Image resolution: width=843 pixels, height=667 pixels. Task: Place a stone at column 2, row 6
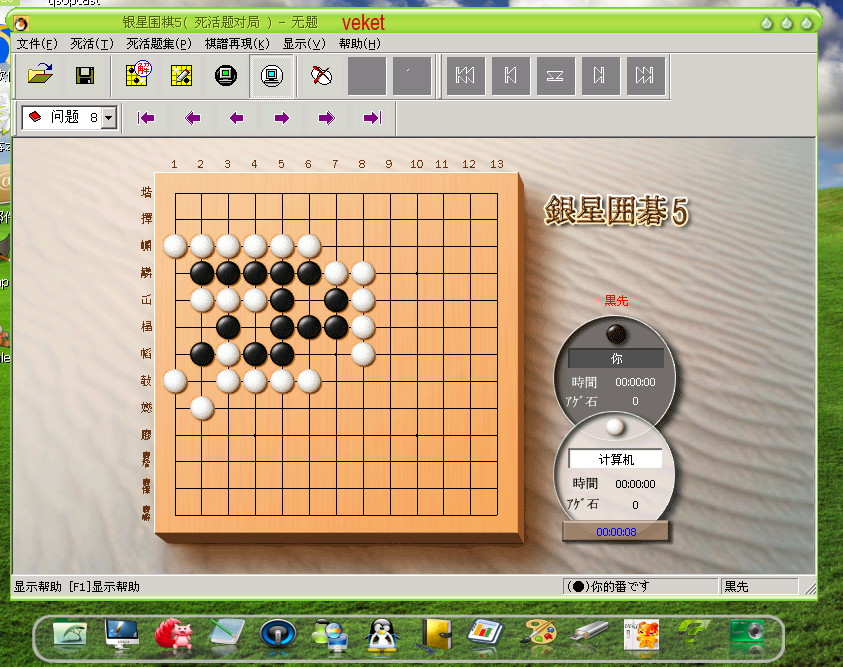pyautogui.click(x=202, y=327)
